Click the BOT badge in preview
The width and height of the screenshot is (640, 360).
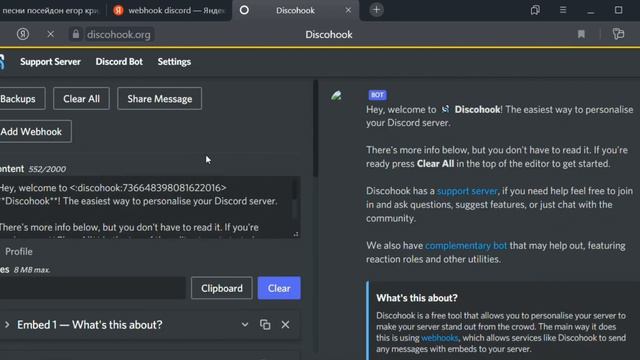pyautogui.click(x=377, y=95)
